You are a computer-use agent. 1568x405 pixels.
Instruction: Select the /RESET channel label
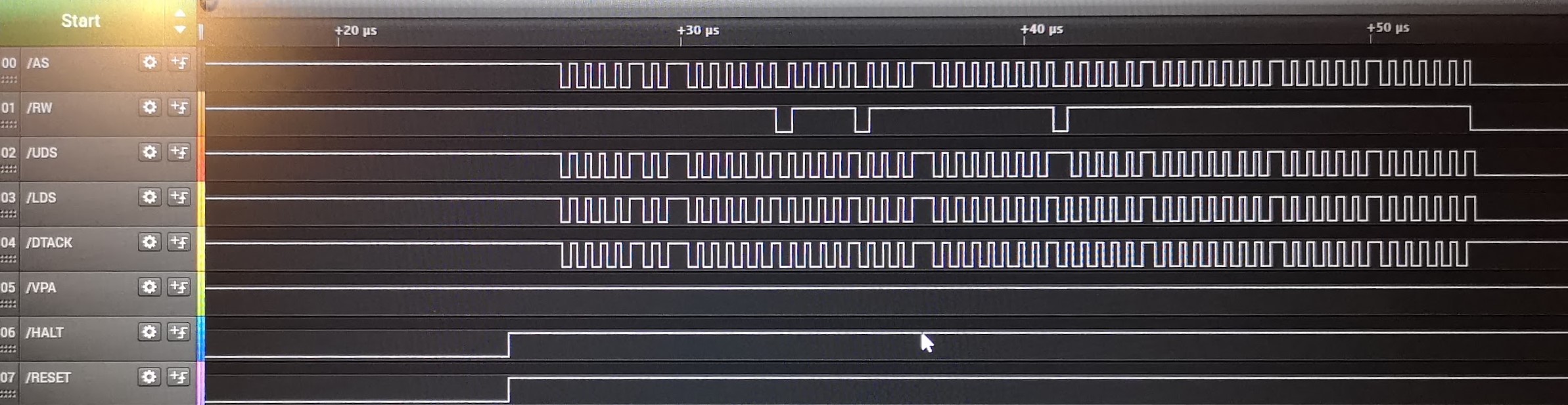click(48, 377)
